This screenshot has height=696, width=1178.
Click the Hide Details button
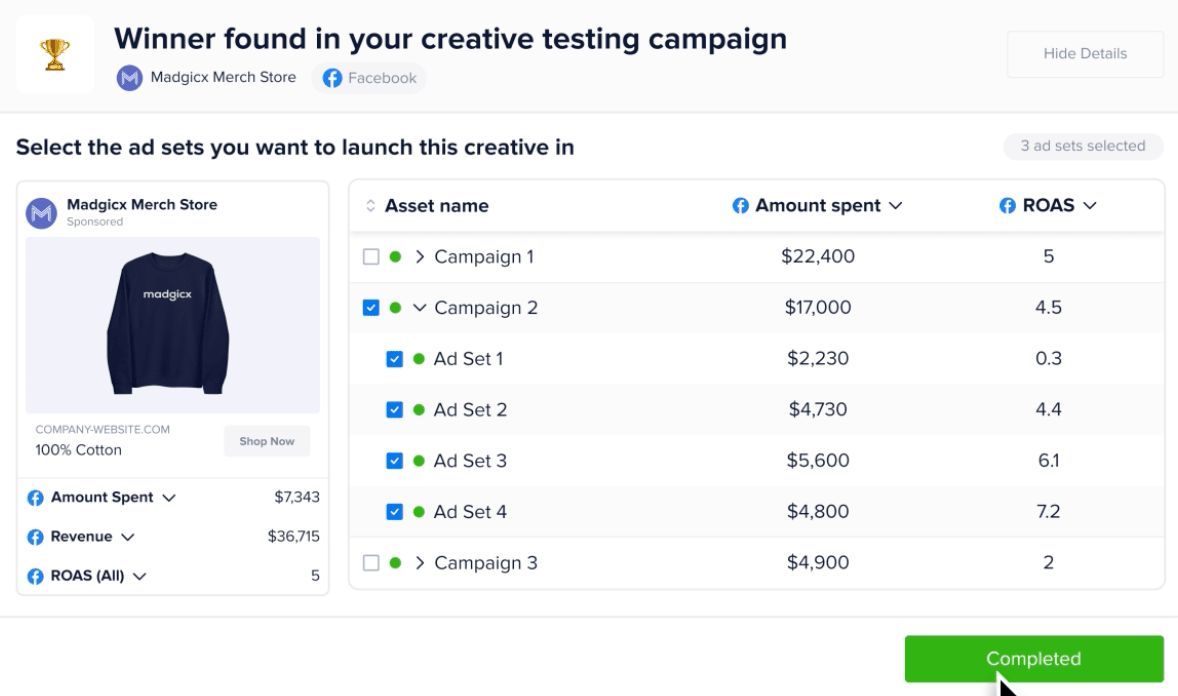tap(1085, 54)
